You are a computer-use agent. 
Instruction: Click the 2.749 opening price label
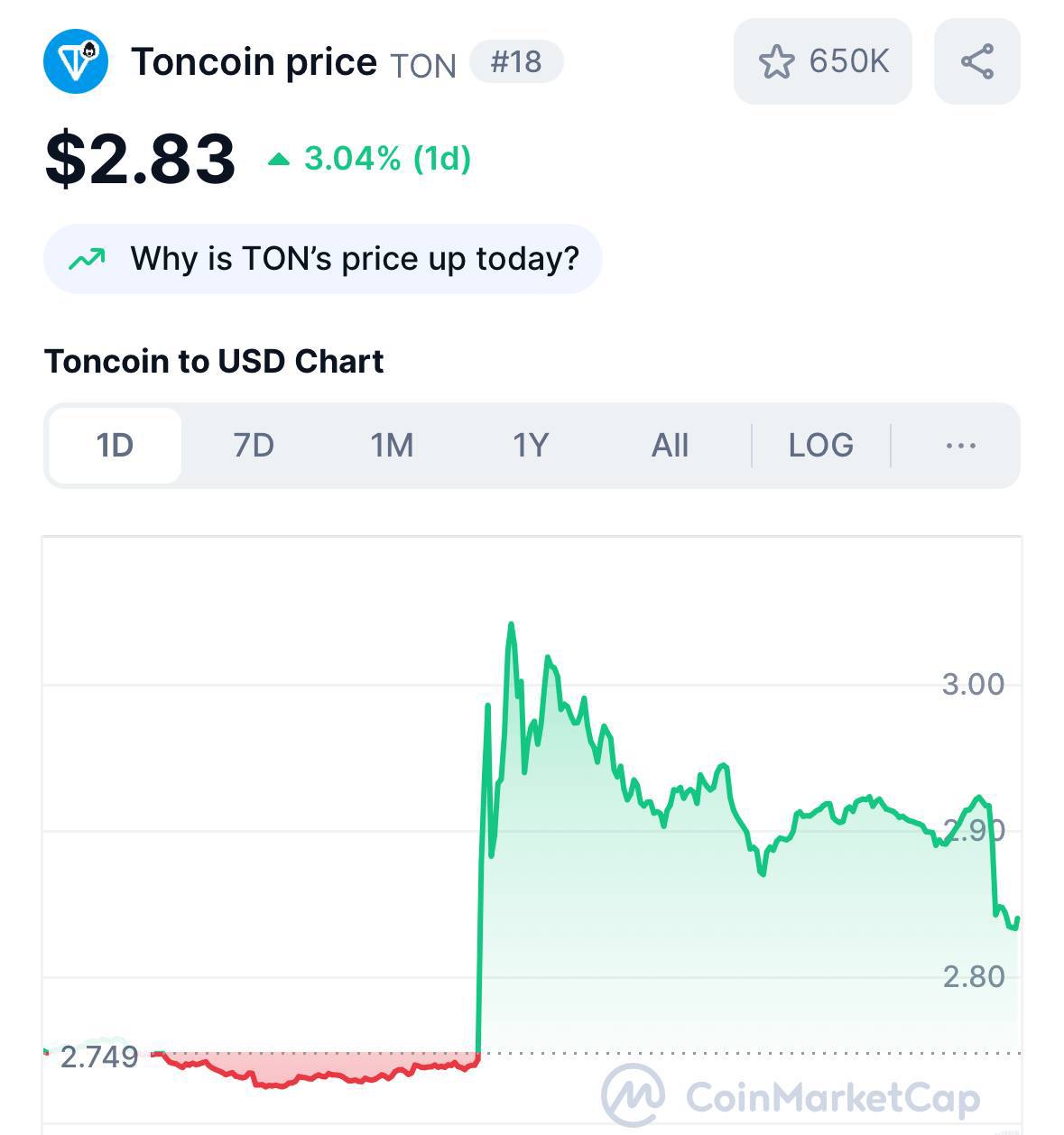point(99,1057)
